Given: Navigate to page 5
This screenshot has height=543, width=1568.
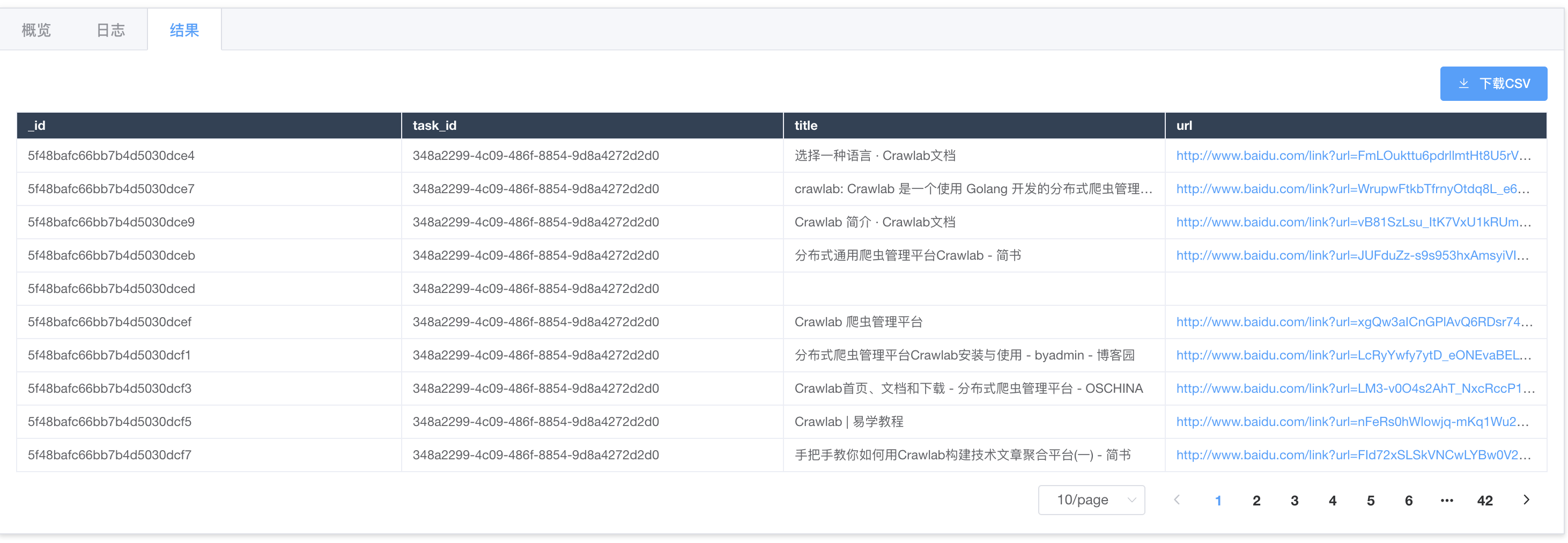Looking at the screenshot, I should point(1371,501).
